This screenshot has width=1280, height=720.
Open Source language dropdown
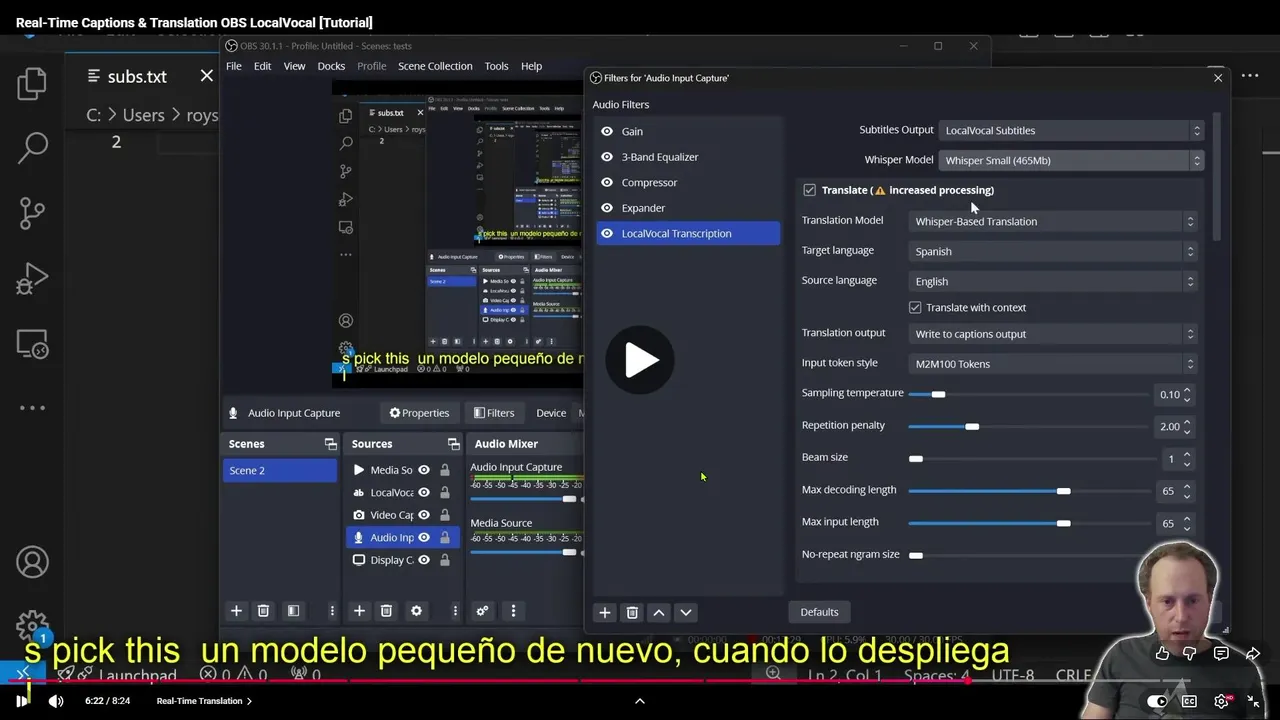pyautogui.click(x=1054, y=281)
